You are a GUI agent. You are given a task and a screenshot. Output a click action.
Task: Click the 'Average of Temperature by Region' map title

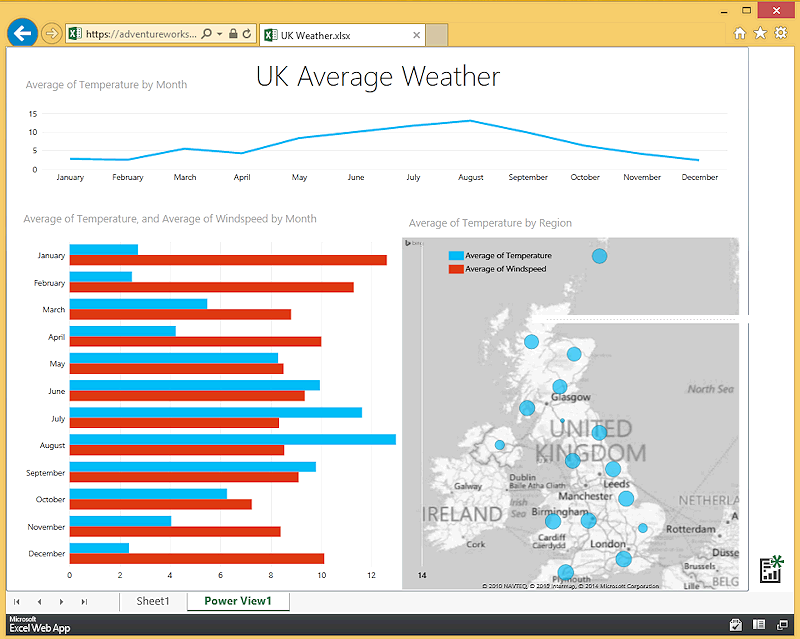(x=490, y=223)
